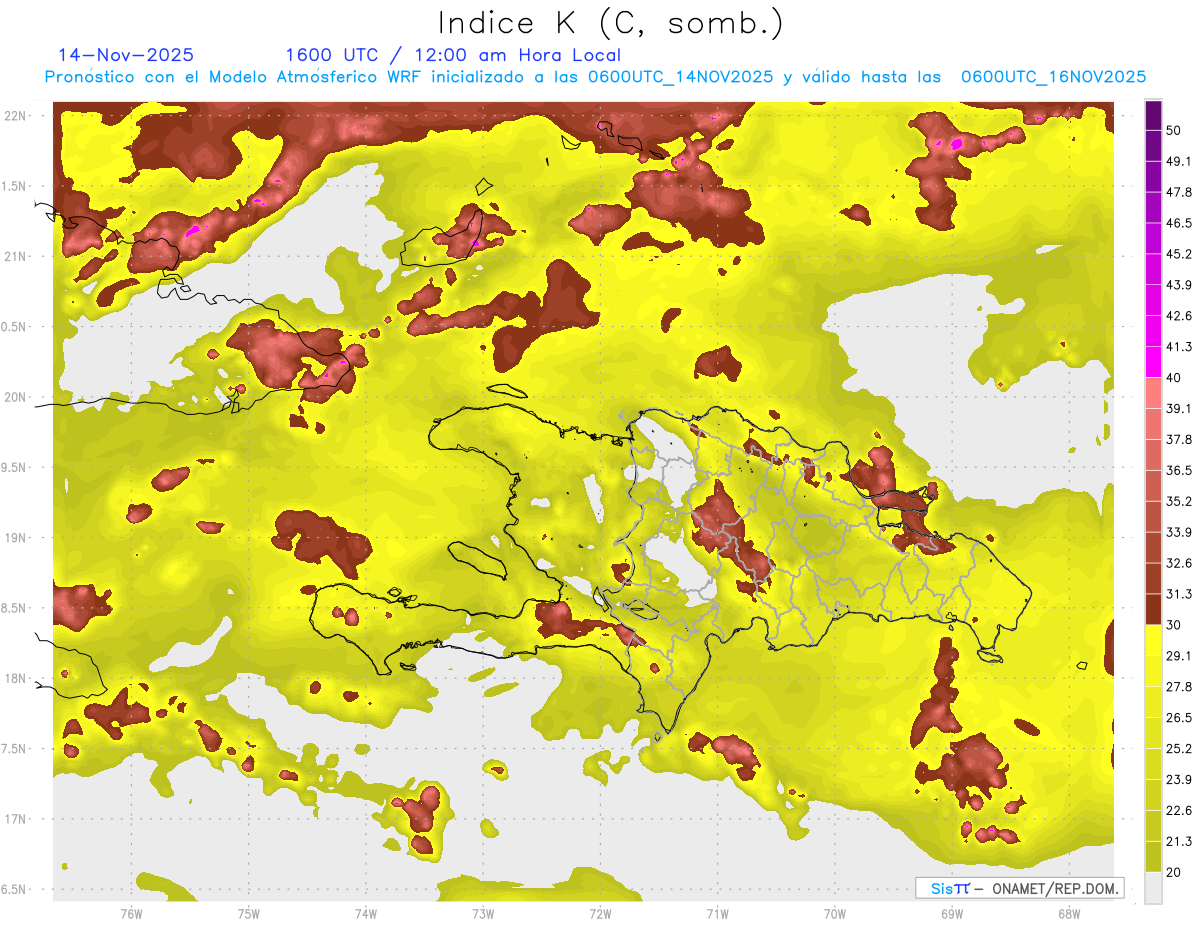1200x927 pixels.
Task: Pick the grey swatch below 20
Action: point(1153,887)
